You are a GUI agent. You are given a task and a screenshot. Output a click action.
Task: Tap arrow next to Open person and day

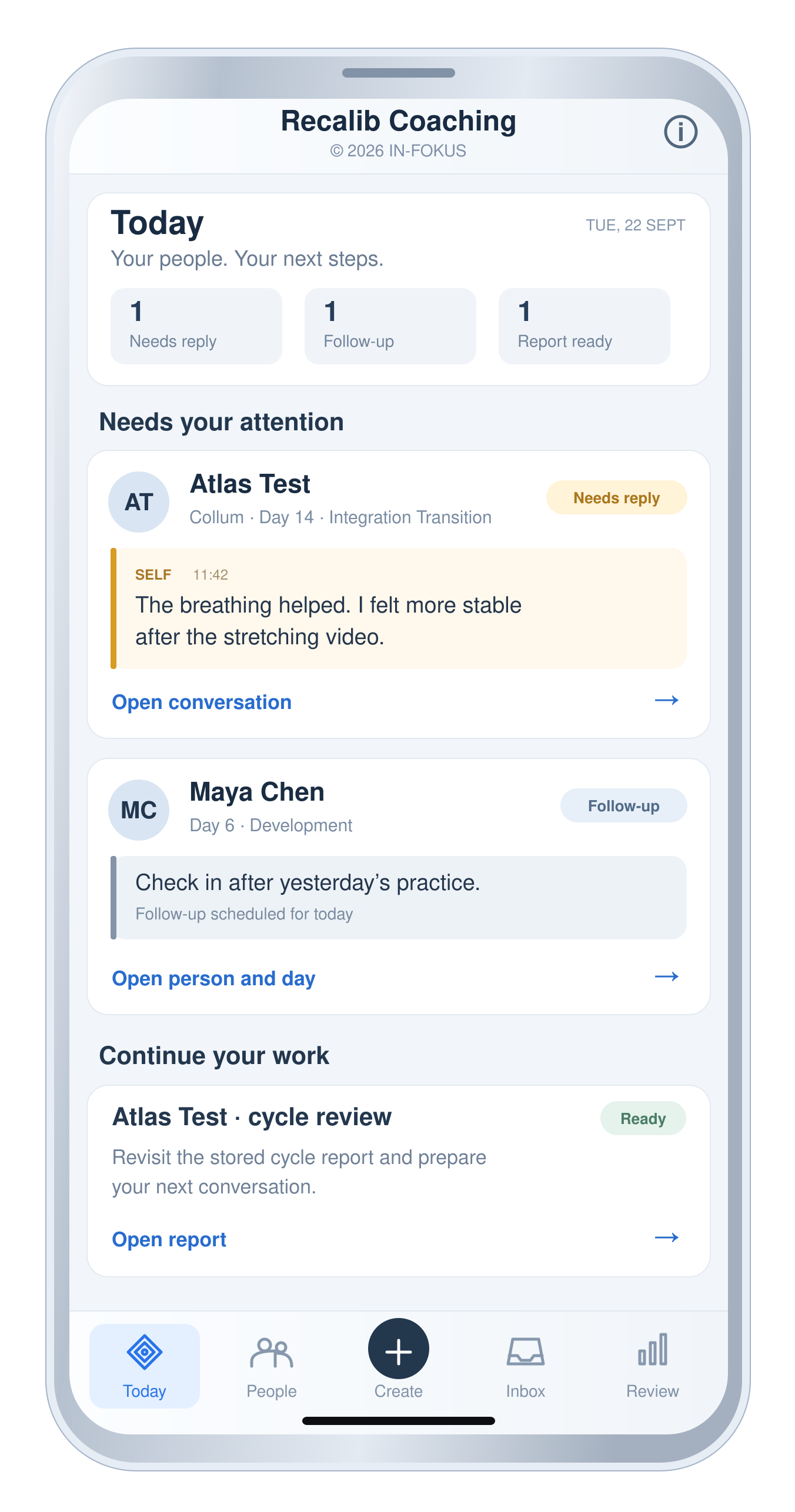coord(667,976)
